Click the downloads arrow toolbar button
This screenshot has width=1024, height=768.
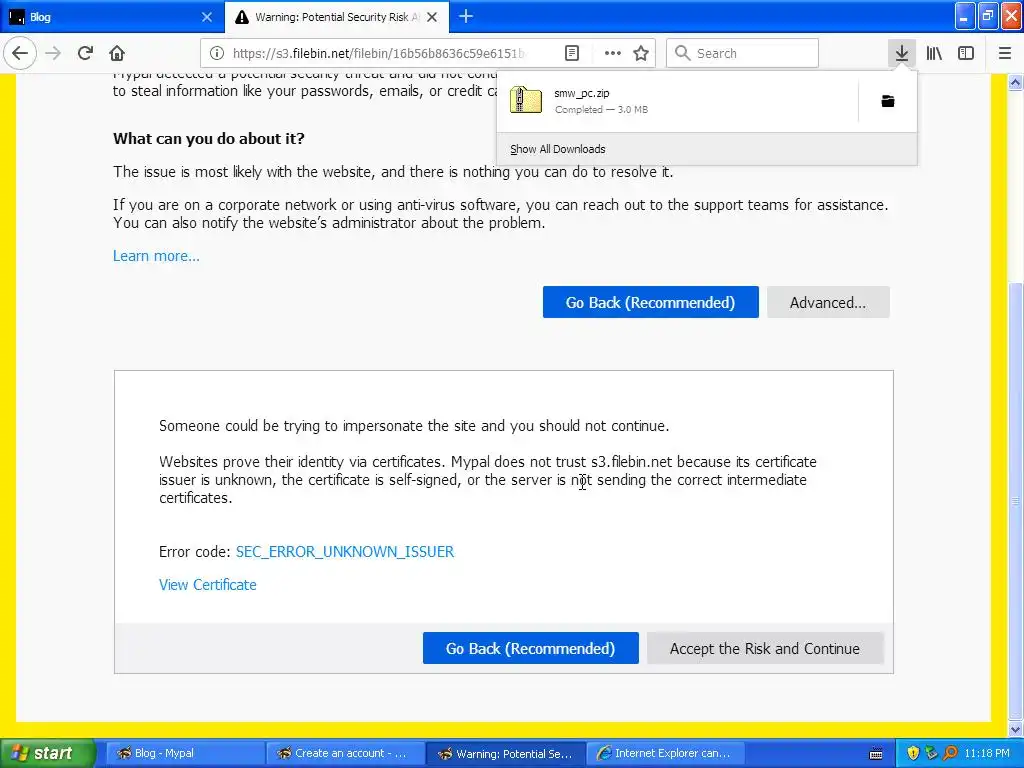click(x=901, y=53)
